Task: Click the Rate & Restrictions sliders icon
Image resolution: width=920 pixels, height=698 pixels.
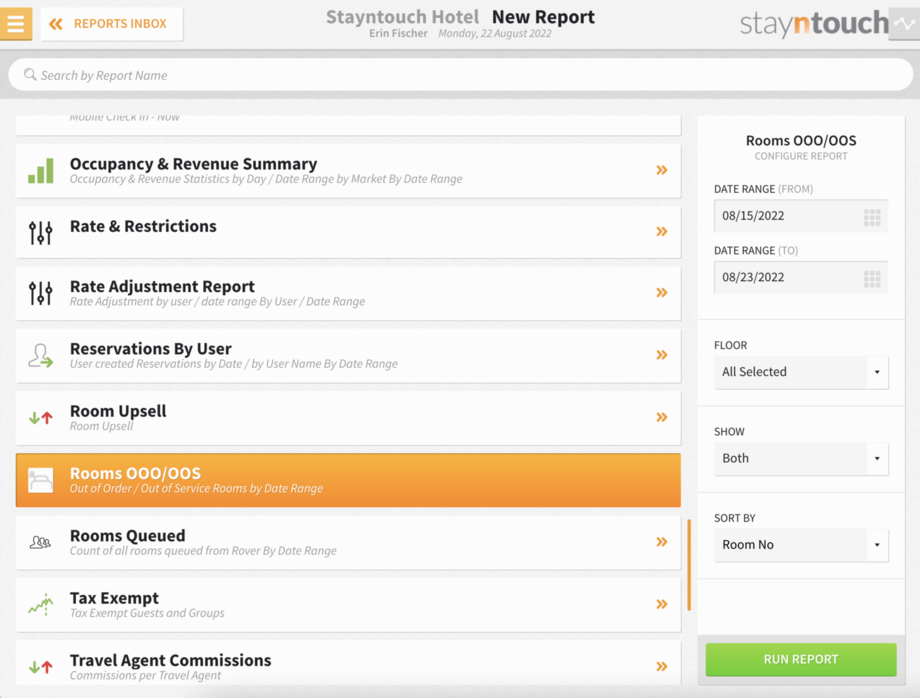Action: 40,232
